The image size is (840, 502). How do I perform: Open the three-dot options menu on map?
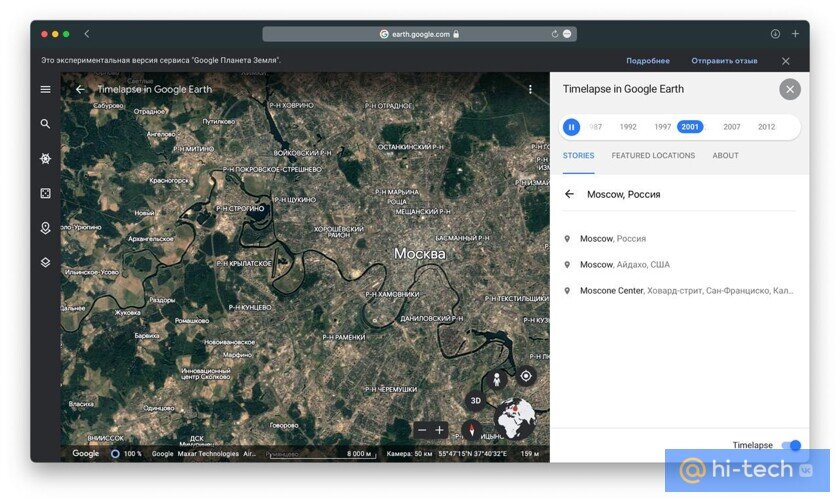[530, 89]
